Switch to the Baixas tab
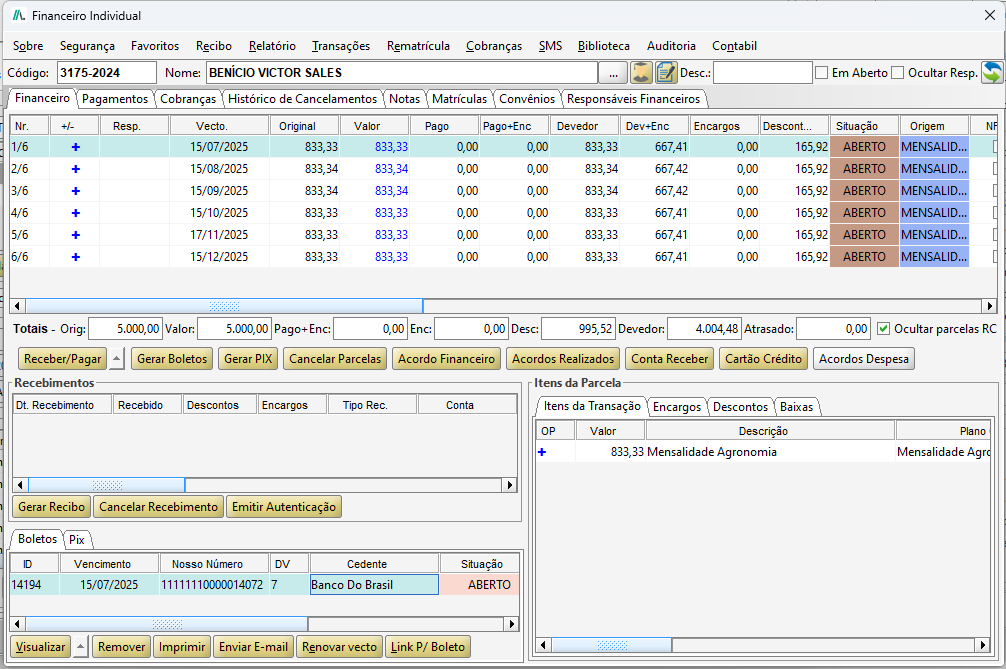The image size is (1006, 669). (796, 407)
